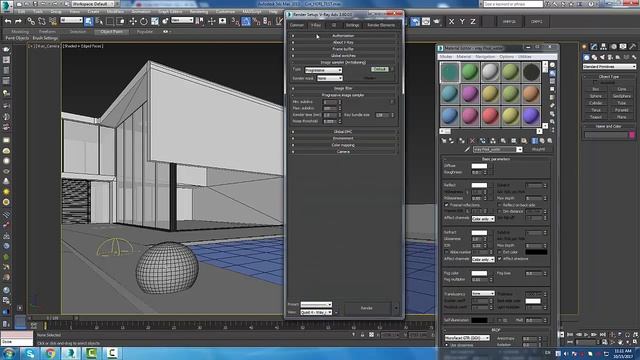This screenshot has height=360, width=640.
Task: Expand the Frame buffer rollout
Action: coord(343,49)
